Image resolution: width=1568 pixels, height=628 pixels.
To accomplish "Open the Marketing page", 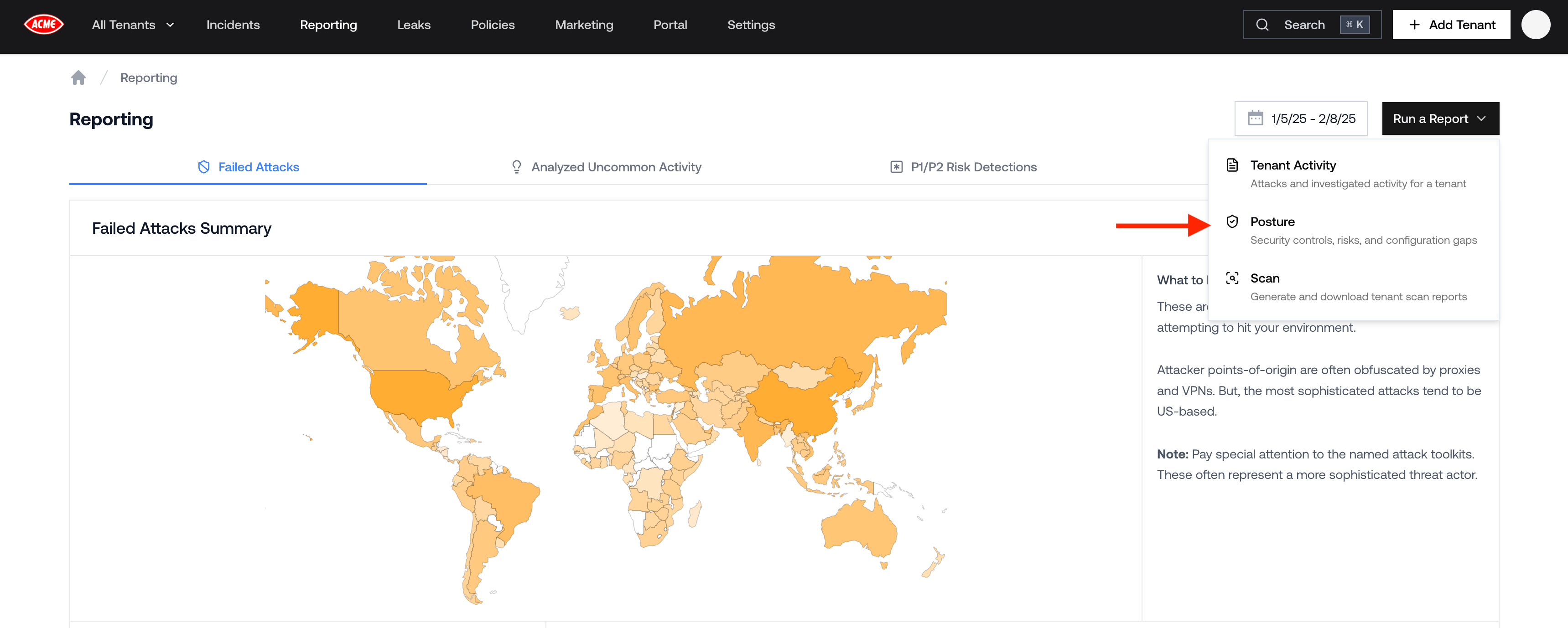I will click(584, 25).
